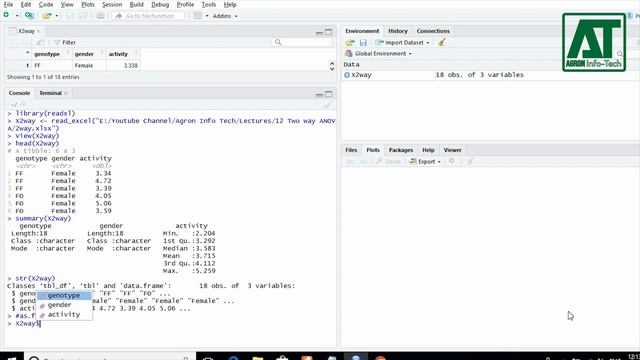Click the pop-out window icon beside Filter
This screenshot has height=360, width=640.
pos(40,42)
